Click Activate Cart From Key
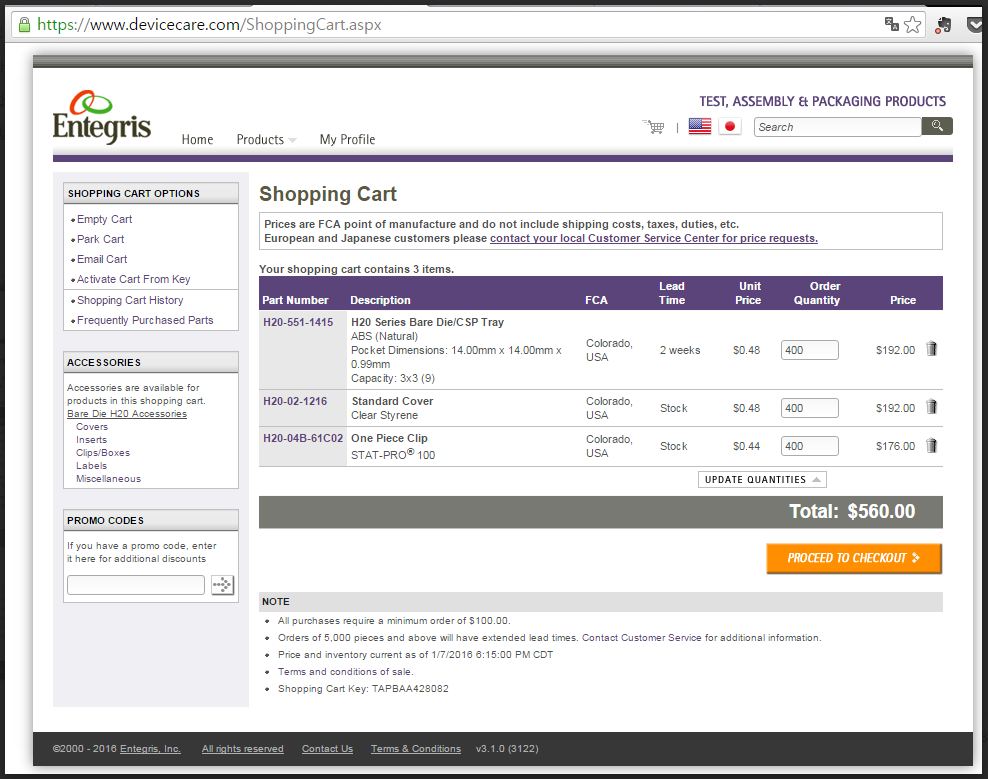This screenshot has width=988, height=779. 134,279
